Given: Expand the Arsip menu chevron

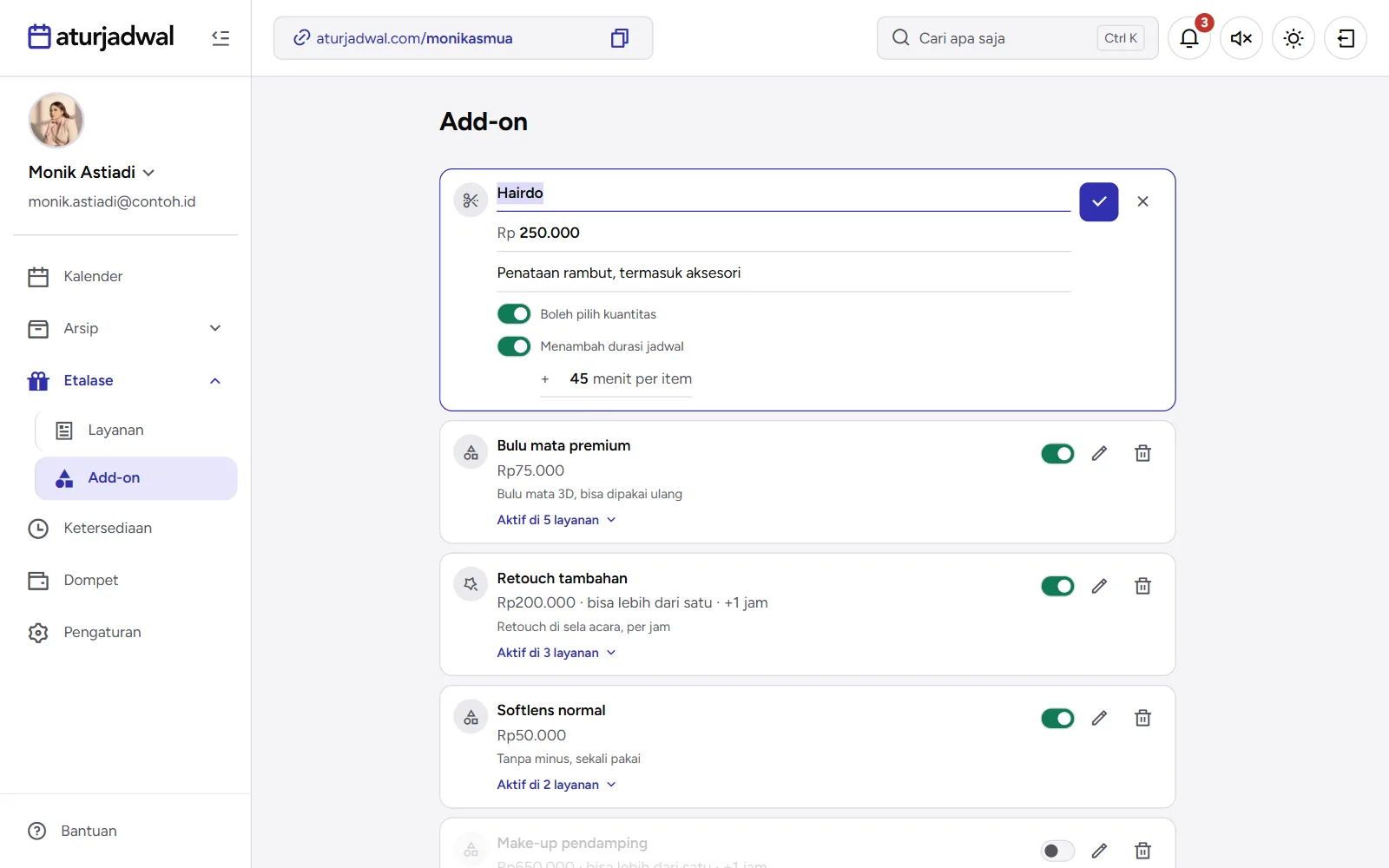Looking at the screenshot, I should coord(215,328).
